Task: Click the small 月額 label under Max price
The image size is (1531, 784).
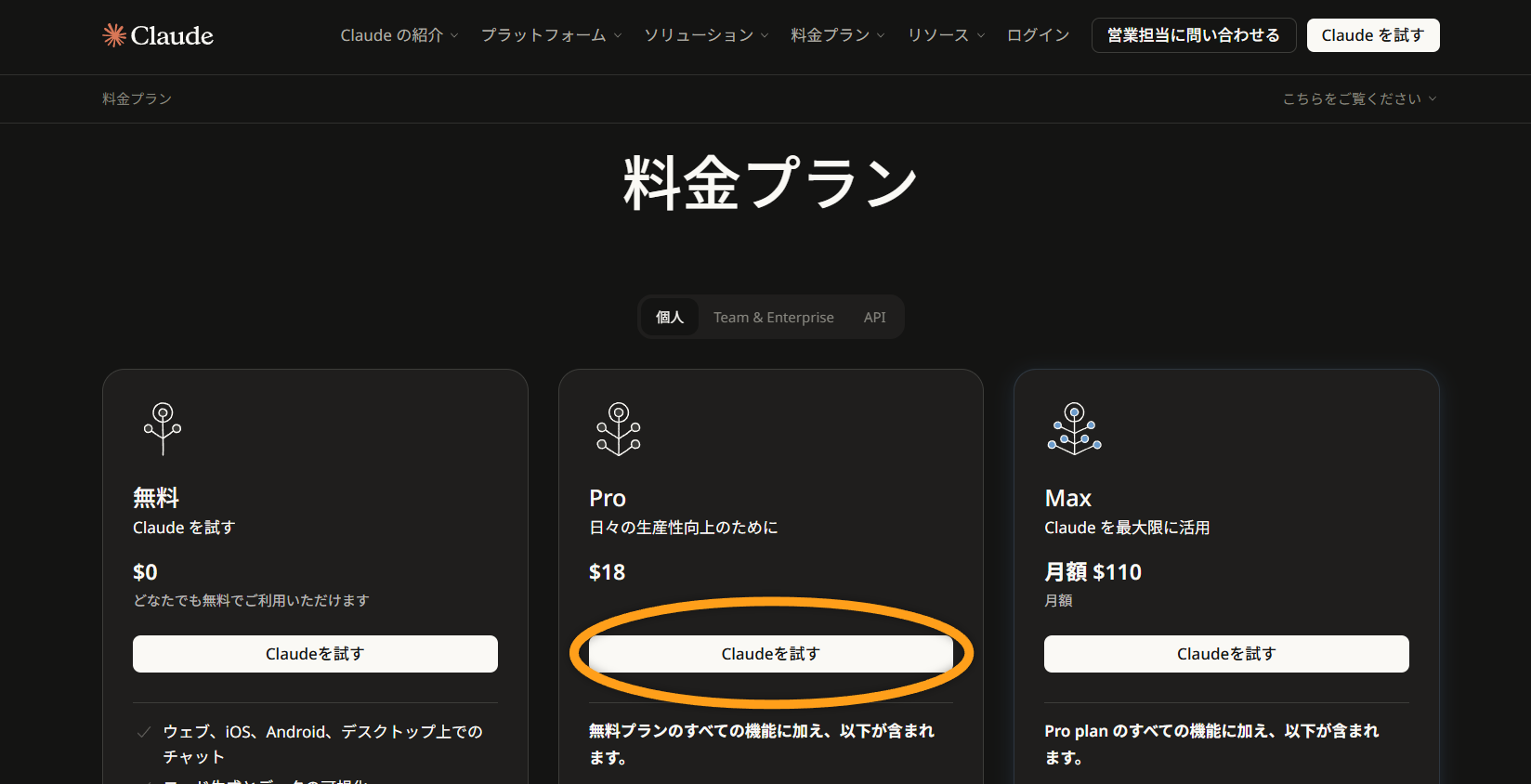Action: (1058, 600)
